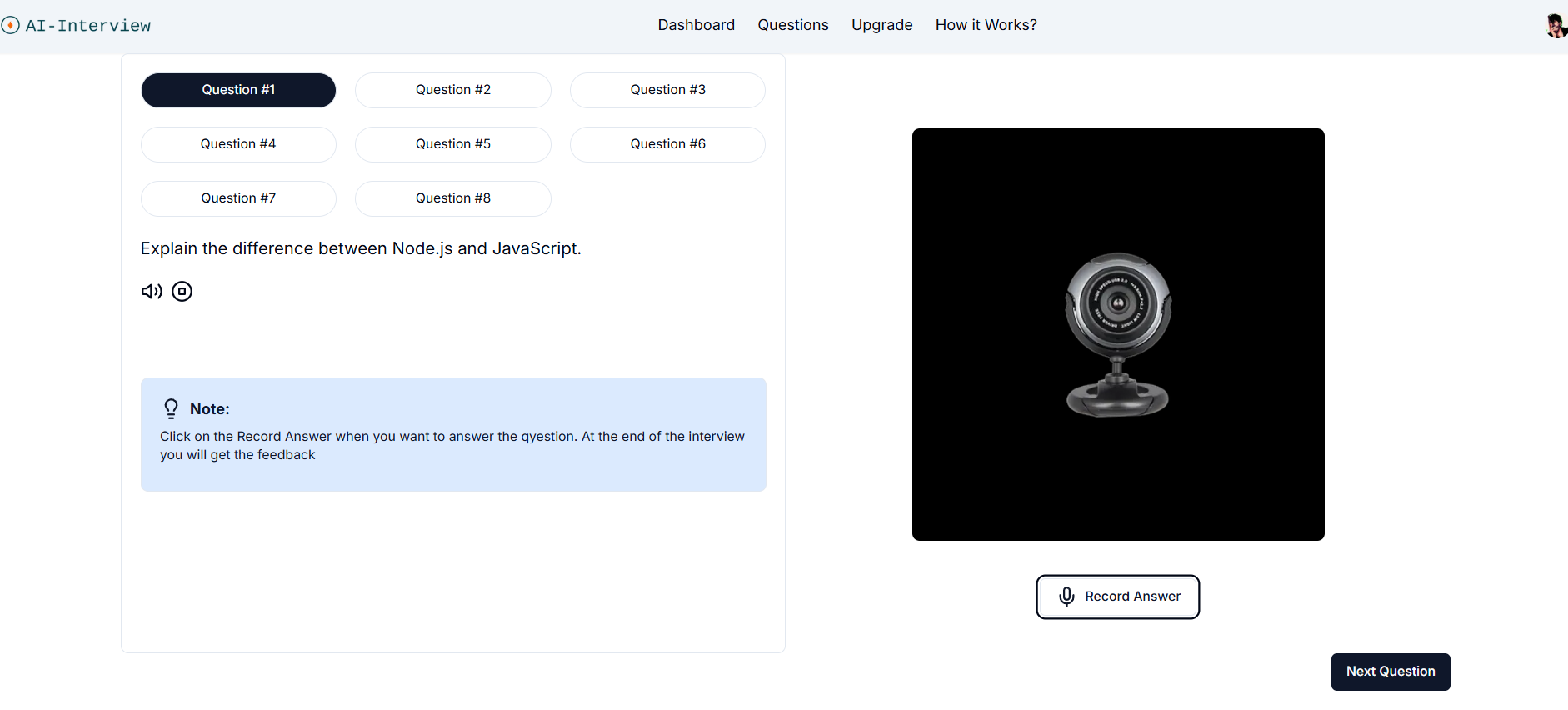Switch to Question #7

[238, 198]
